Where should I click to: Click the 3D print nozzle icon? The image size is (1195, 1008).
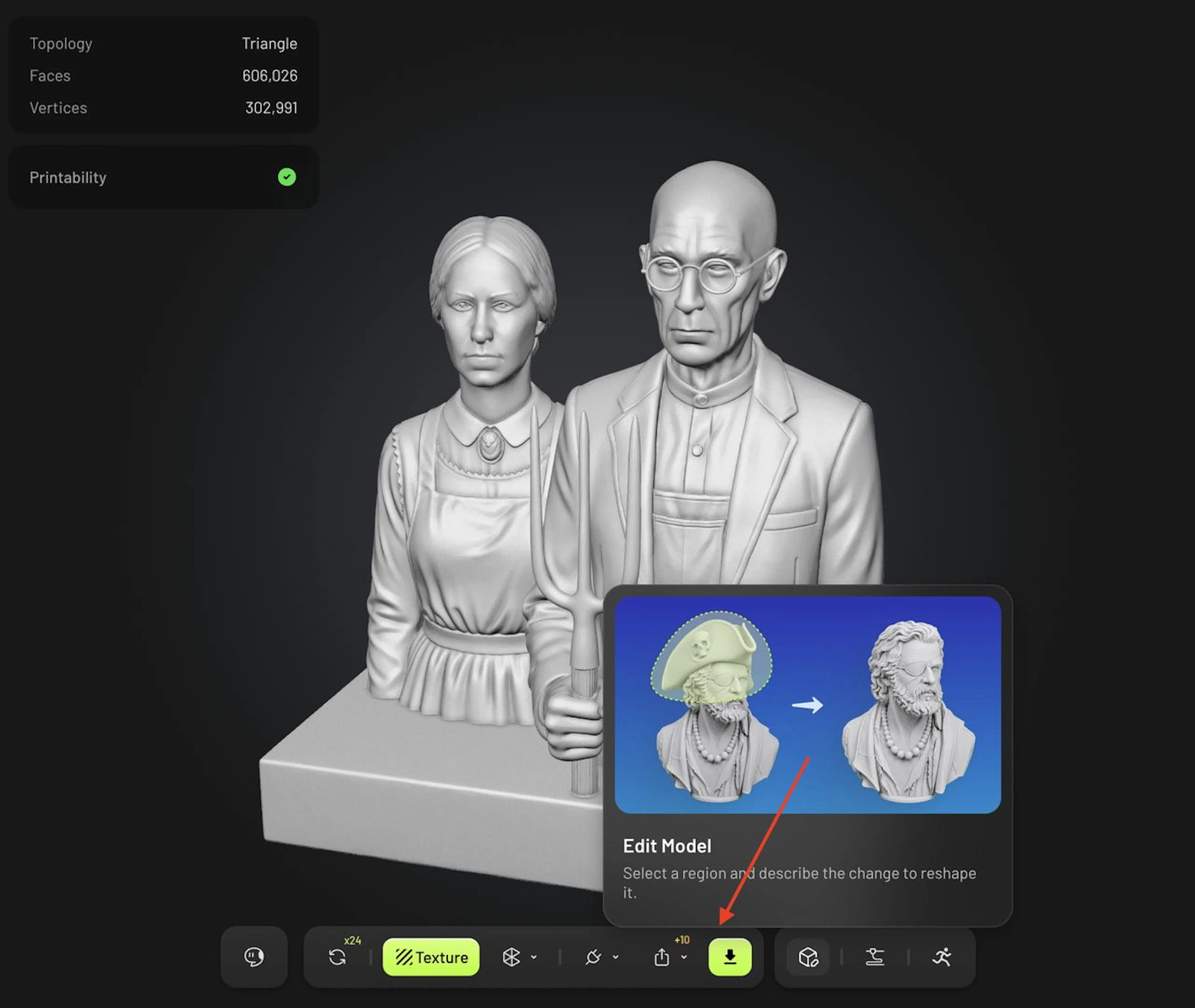click(x=874, y=957)
